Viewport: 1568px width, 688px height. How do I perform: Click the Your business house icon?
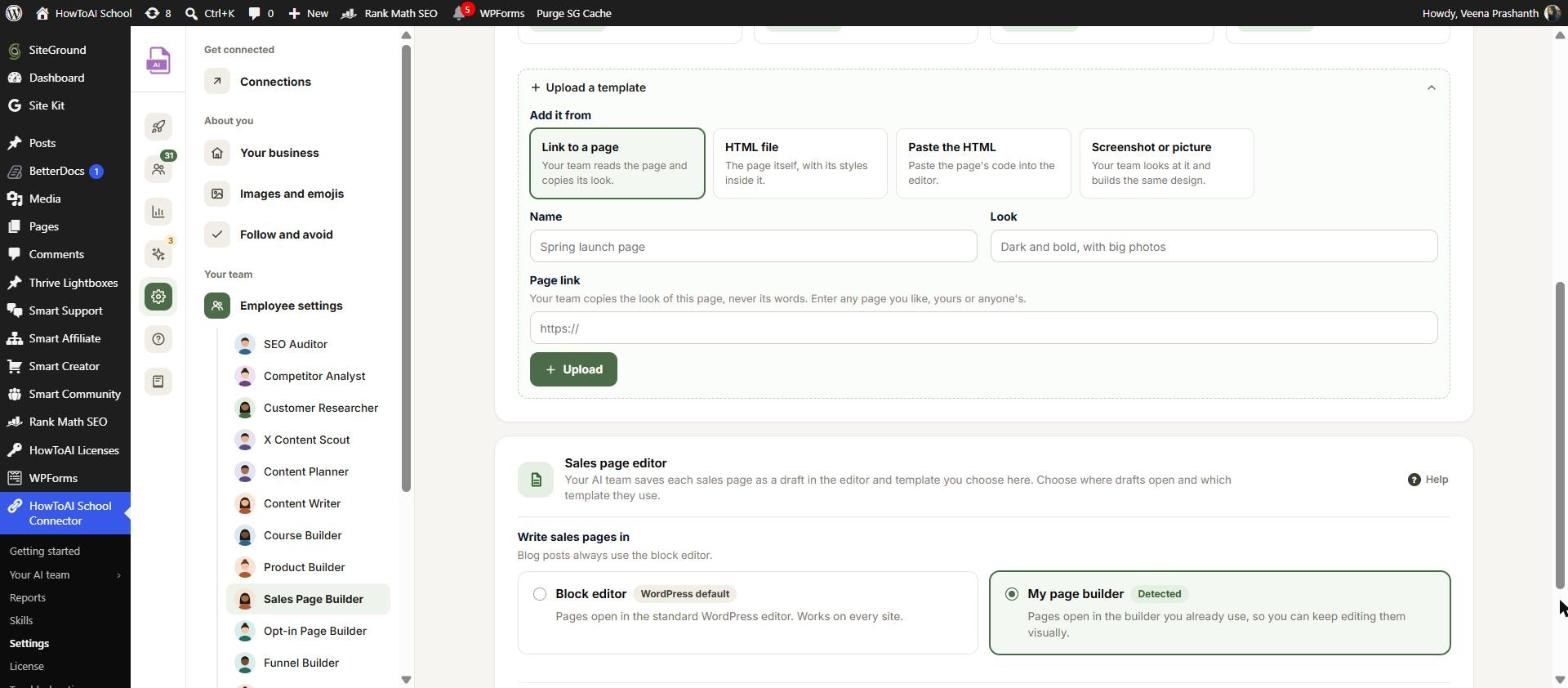(x=217, y=153)
